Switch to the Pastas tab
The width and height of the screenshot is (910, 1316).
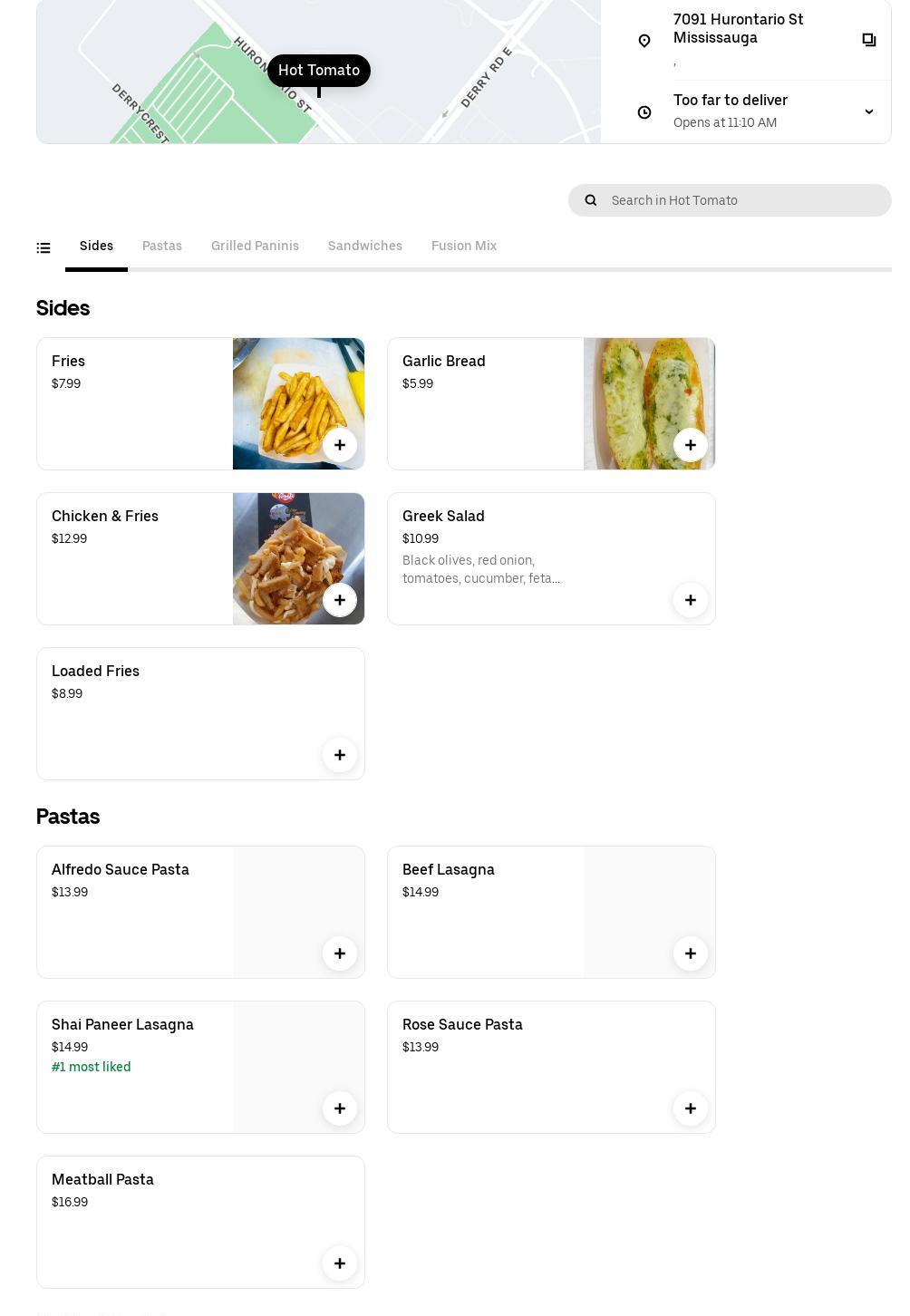[162, 247]
